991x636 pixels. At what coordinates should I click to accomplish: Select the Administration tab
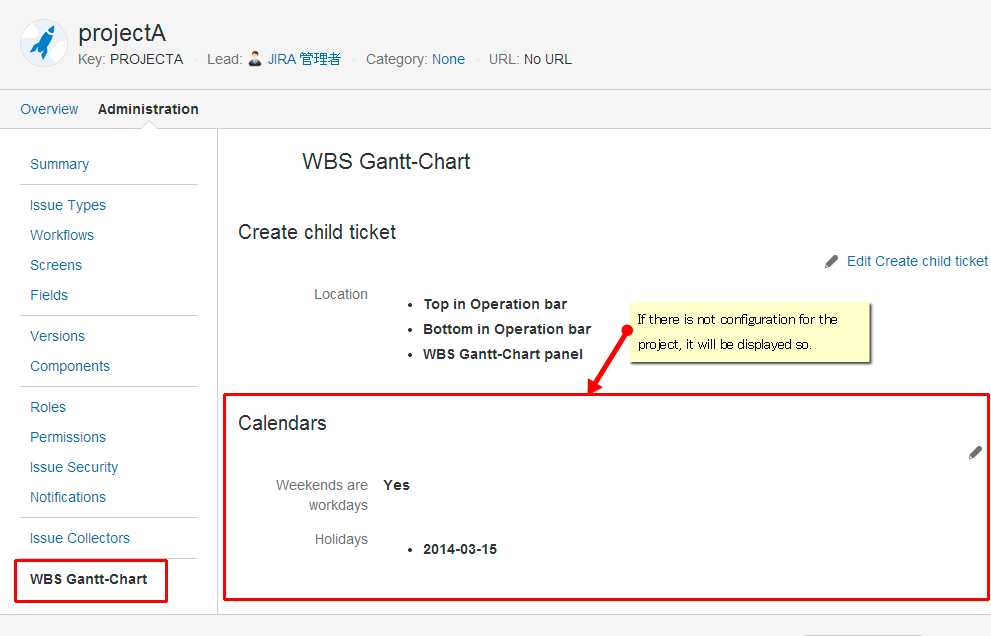[x=148, y=109]
